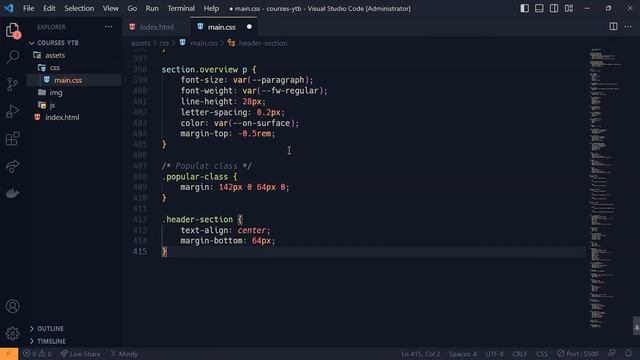Toggle the Primary Side Bar layout icon
The width and height of the screenshot is (640, 360).
524,8
